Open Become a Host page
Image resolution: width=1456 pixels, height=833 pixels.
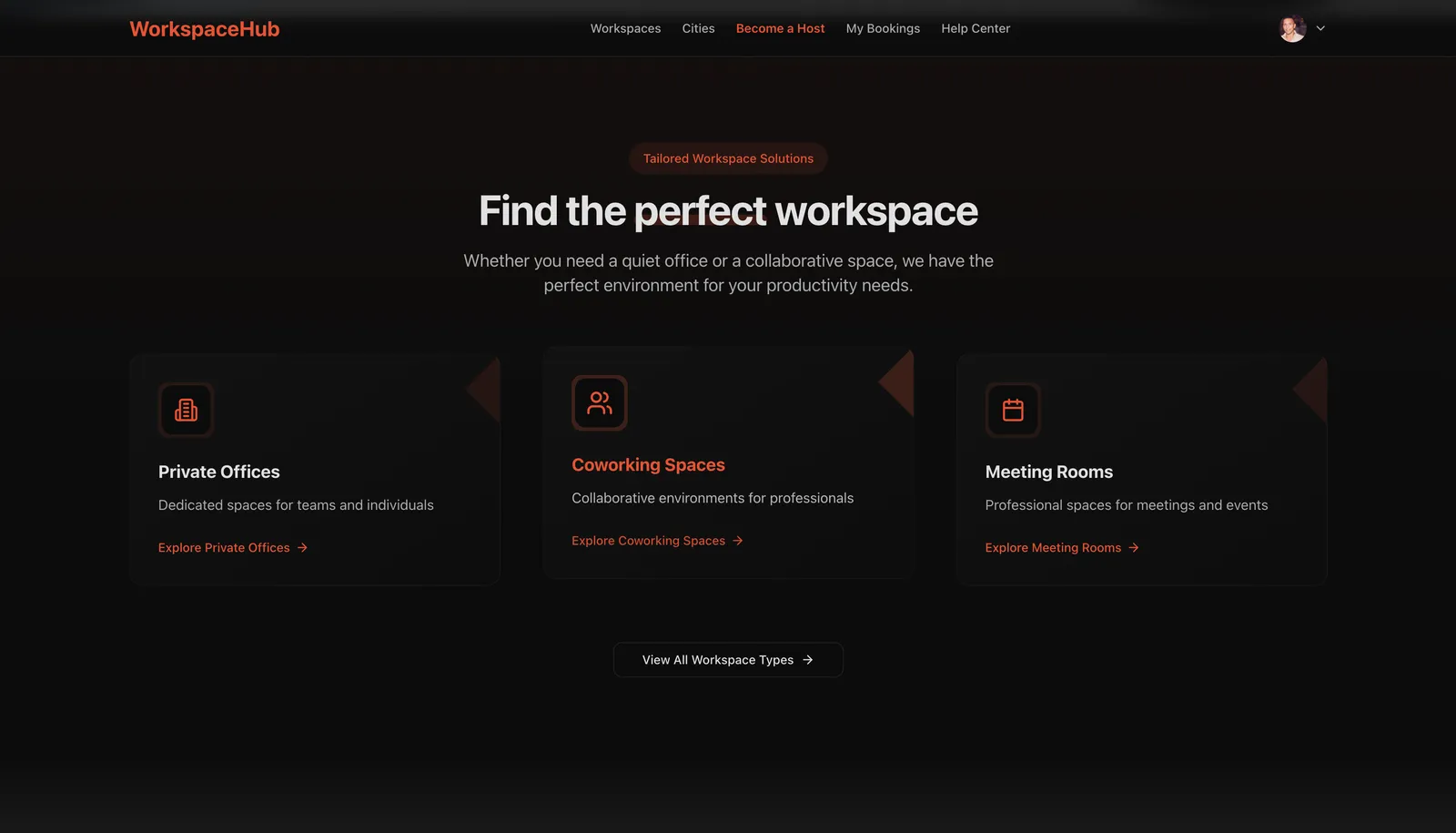pyautogui.click(x=780, y=28)
